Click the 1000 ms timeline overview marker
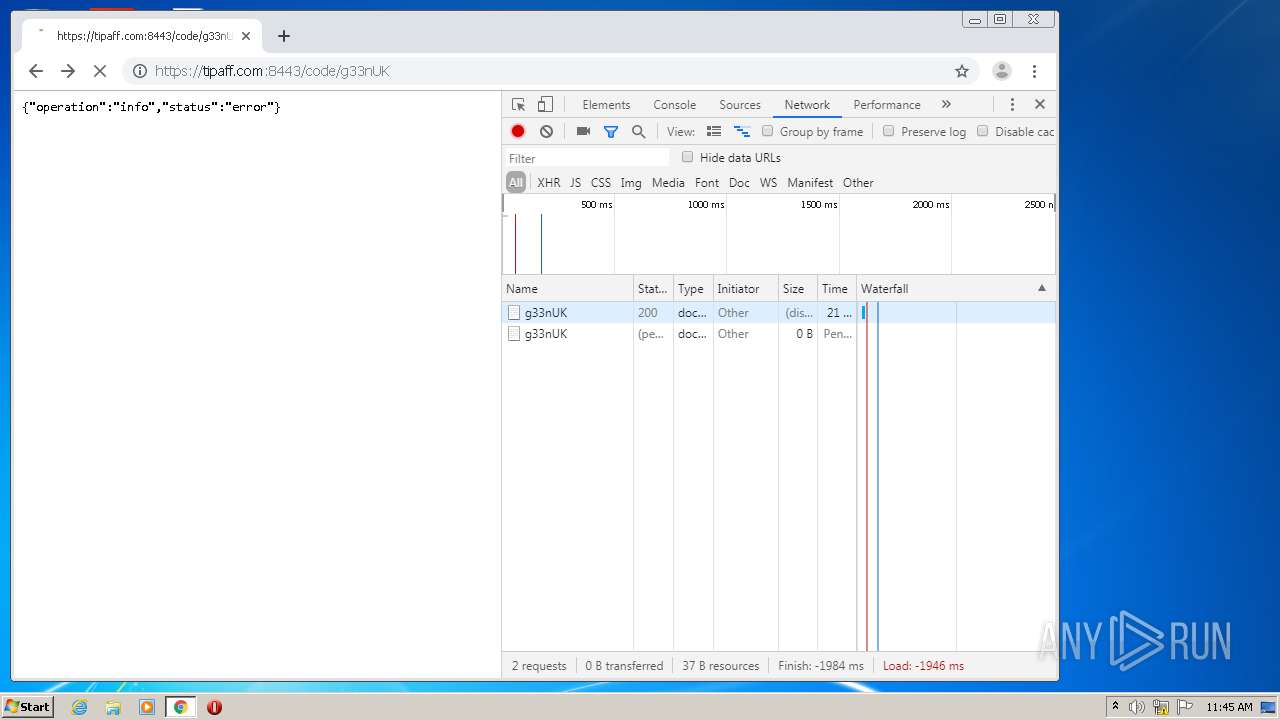1280x720 pixels. tap(706, 204)
